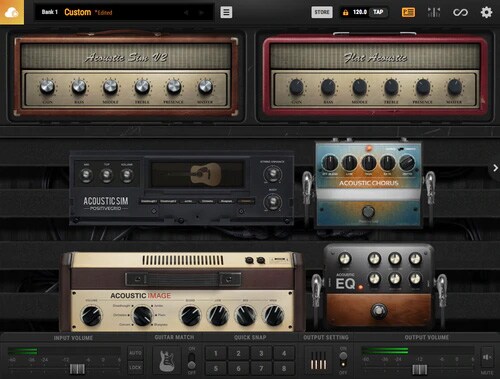The width and height of the screenshot is (500, 379).
Task: Toggle the Output Setting on/off switch
Action: [343, 360]
